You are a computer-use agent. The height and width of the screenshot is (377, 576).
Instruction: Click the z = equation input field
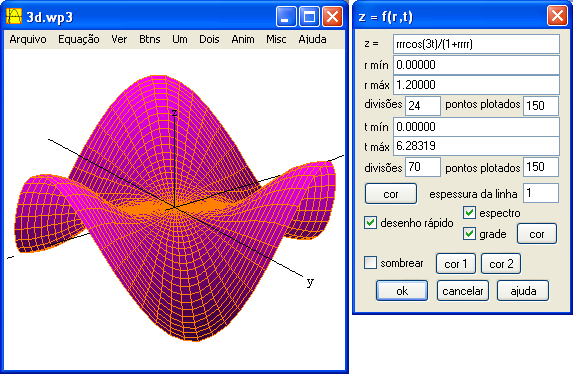click(x=476, y=44)
